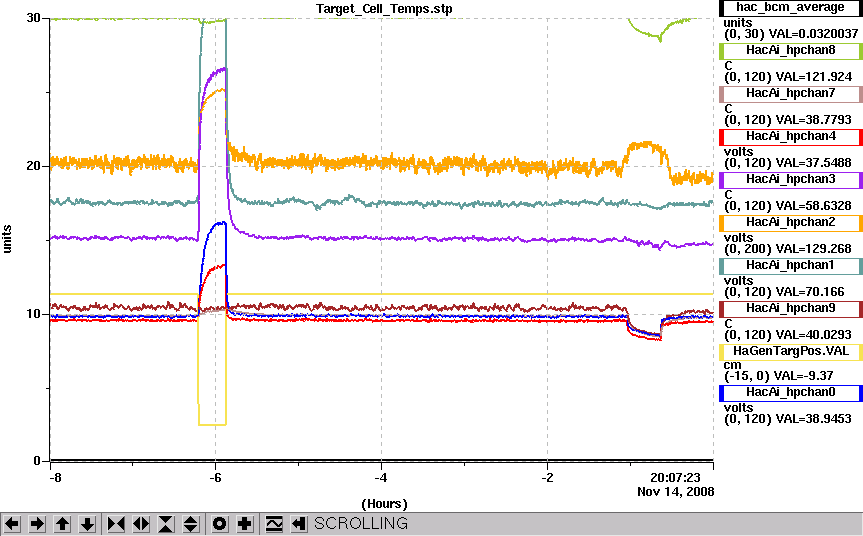Screen dimensions: 863x536
Task: Click the plus-sign button in the toolbar
Action: pos(245,523)
